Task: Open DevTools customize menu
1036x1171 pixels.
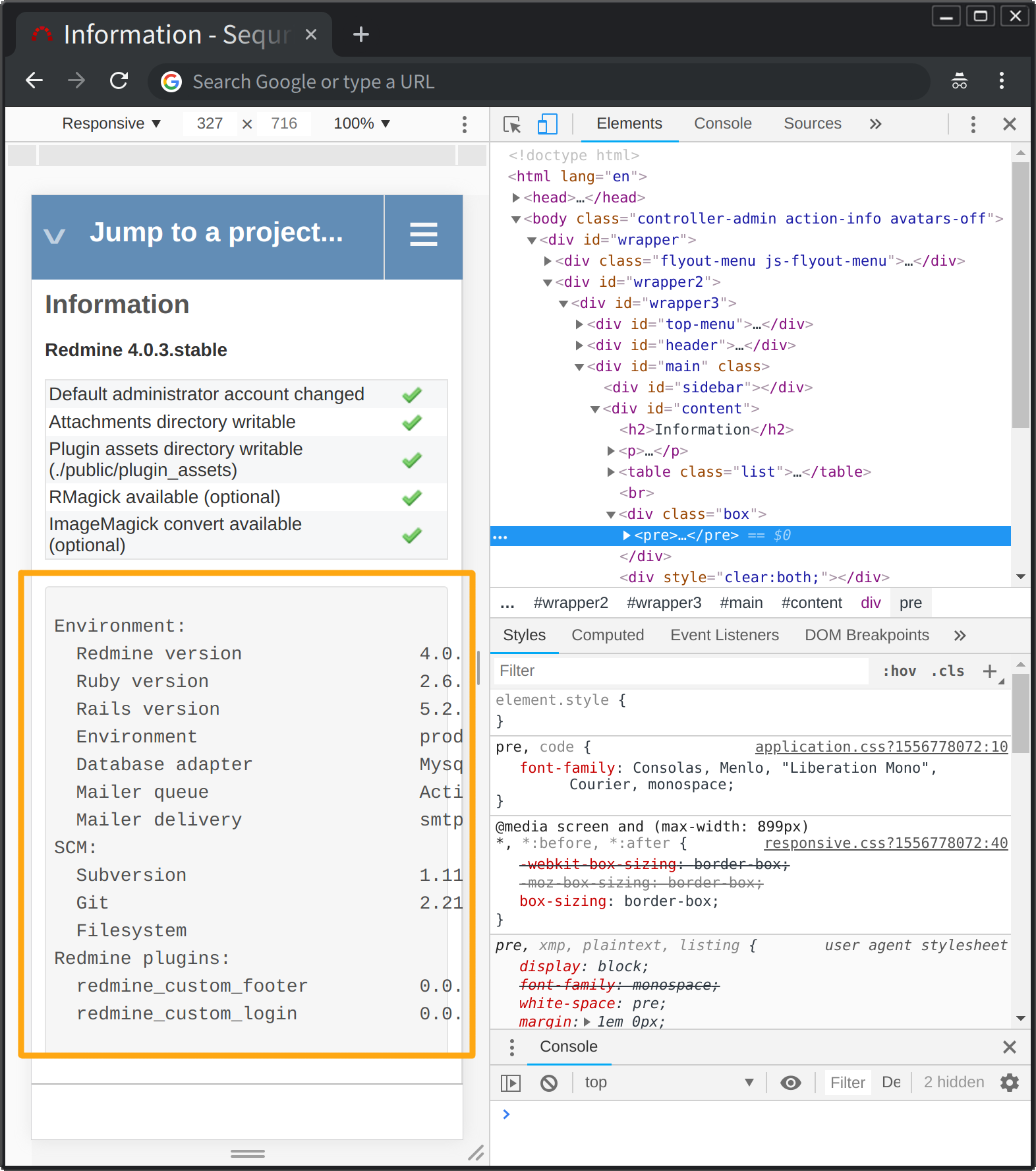Action: [x=973, y=125]
